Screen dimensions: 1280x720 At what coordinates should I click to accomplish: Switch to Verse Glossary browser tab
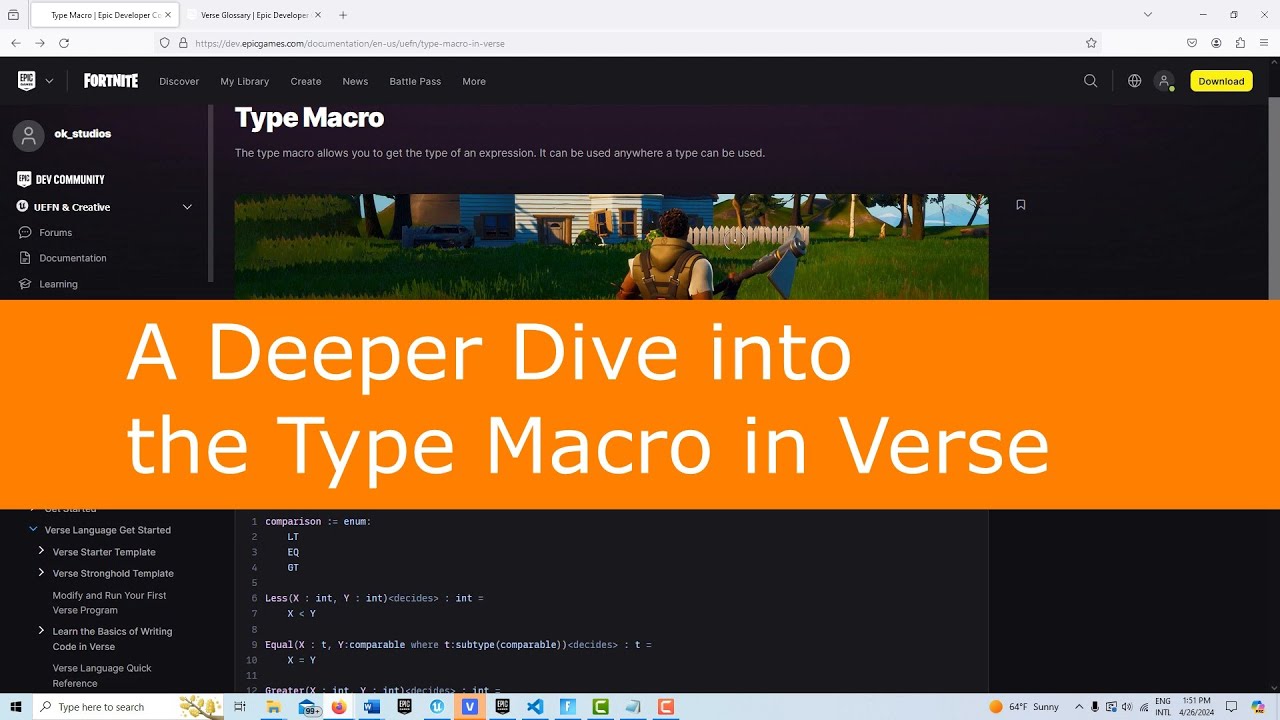[254, 15]
